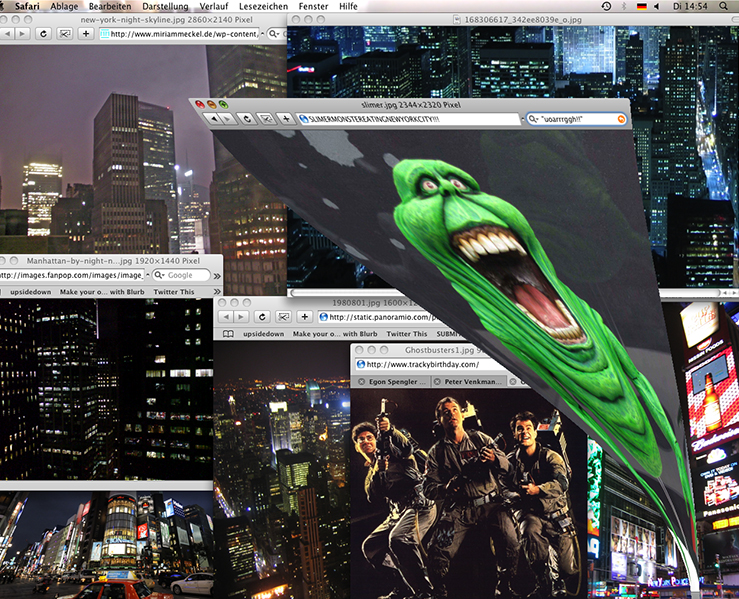Click add bookmark plus in slimer.jpg window
The height and width of the screenshot is (599, 739).
tap(286, 119)
